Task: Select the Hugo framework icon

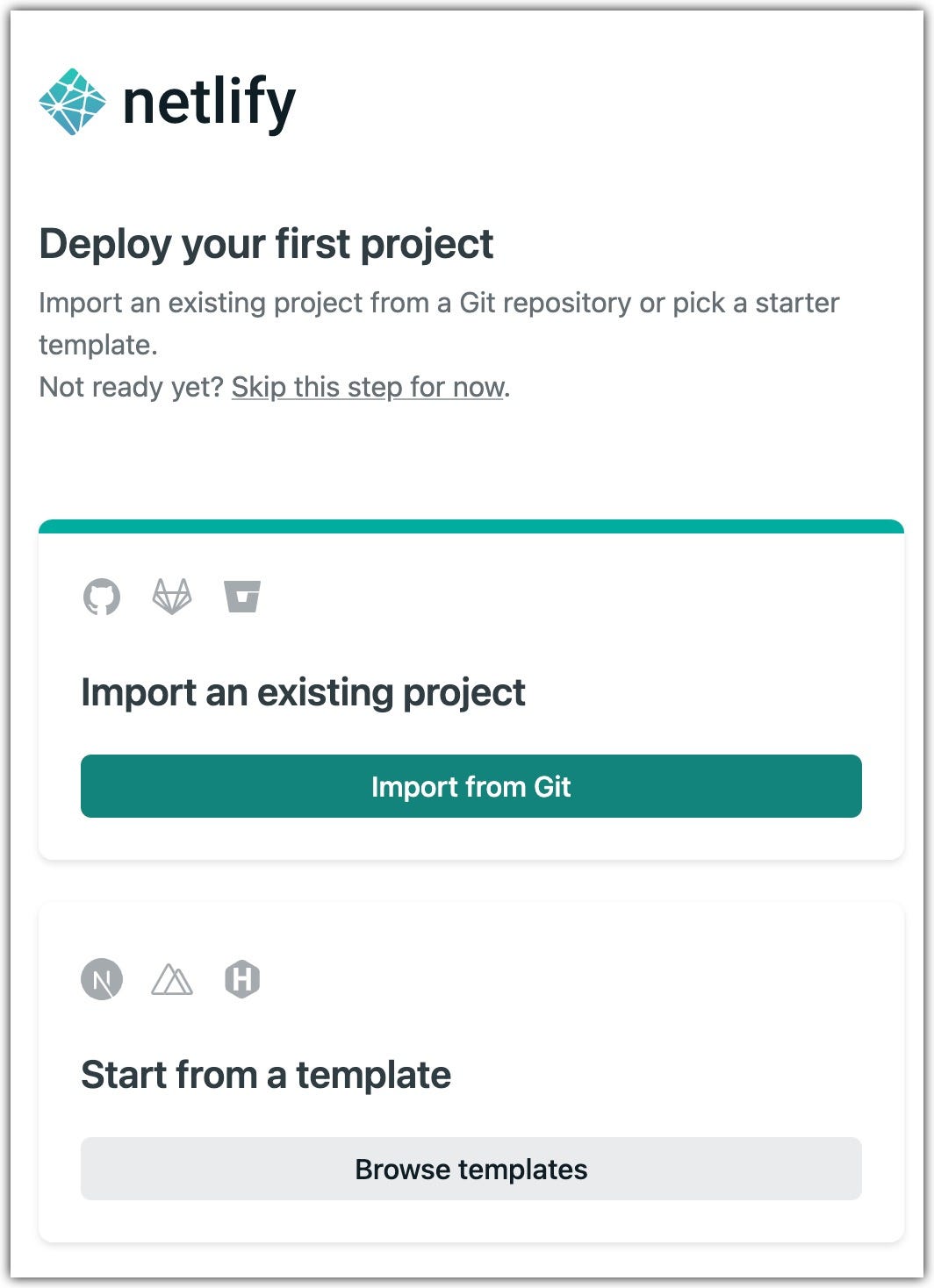Action: pos(243,980)
